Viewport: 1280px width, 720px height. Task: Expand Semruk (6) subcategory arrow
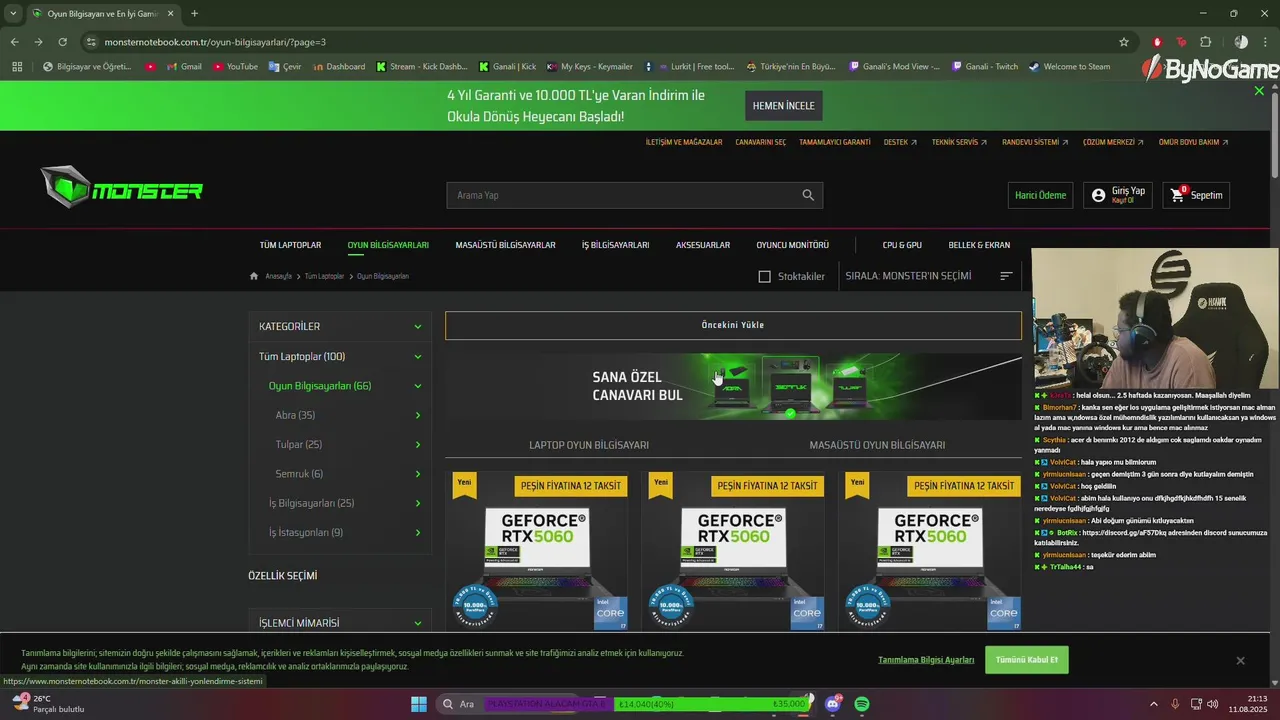[418, 474]
